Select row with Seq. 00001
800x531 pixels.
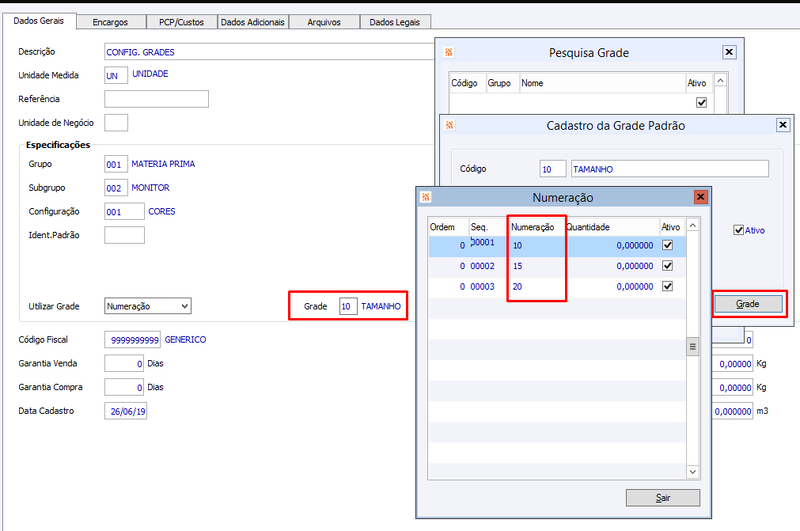pyautogui.click(x=557, y=245)
